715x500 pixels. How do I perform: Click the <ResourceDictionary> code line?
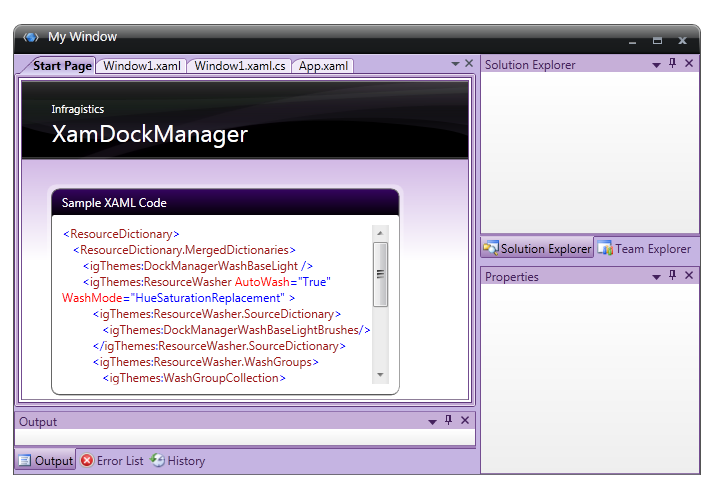(x=121, y=234)
